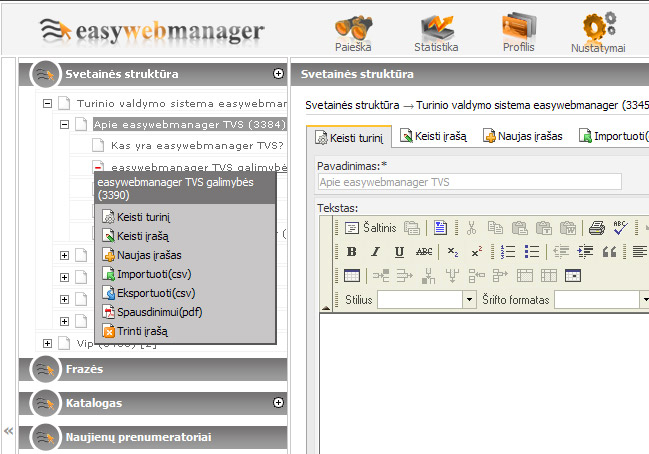Collapse the editor toolbar arrow
Screen dimensions: 649x454
tap(326, 308)
